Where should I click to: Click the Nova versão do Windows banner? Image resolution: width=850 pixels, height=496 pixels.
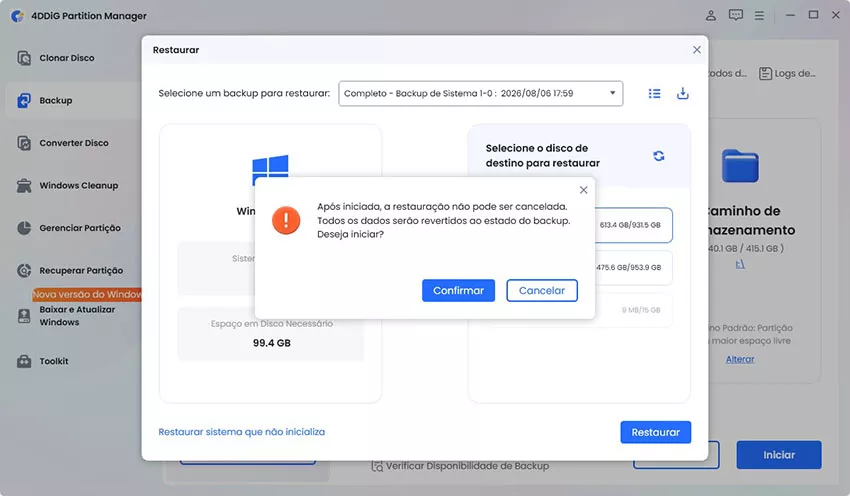click(87, 294)
